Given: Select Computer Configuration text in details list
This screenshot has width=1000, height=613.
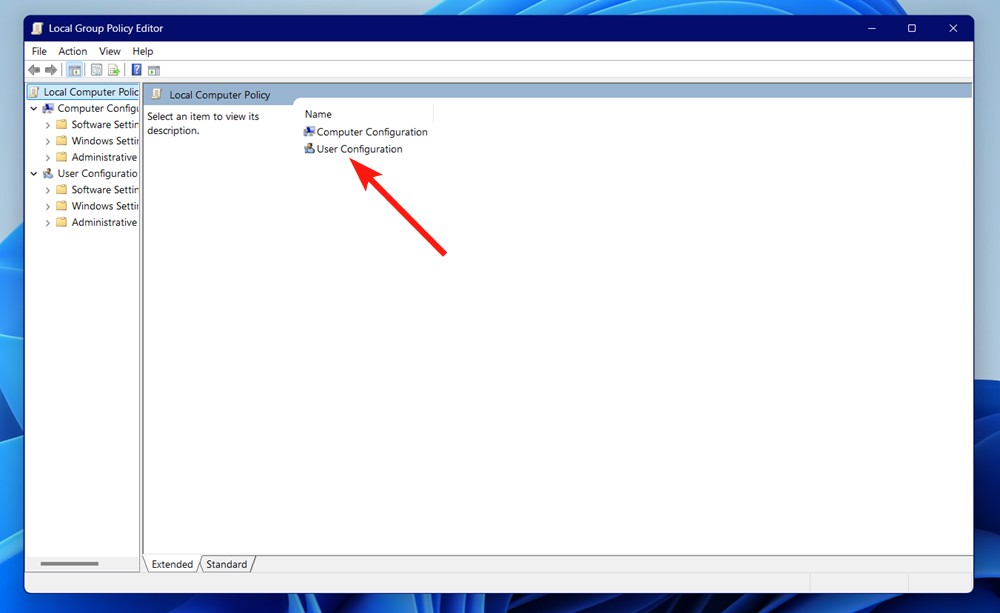Looking at the screenshot, I should coord(372,131).
